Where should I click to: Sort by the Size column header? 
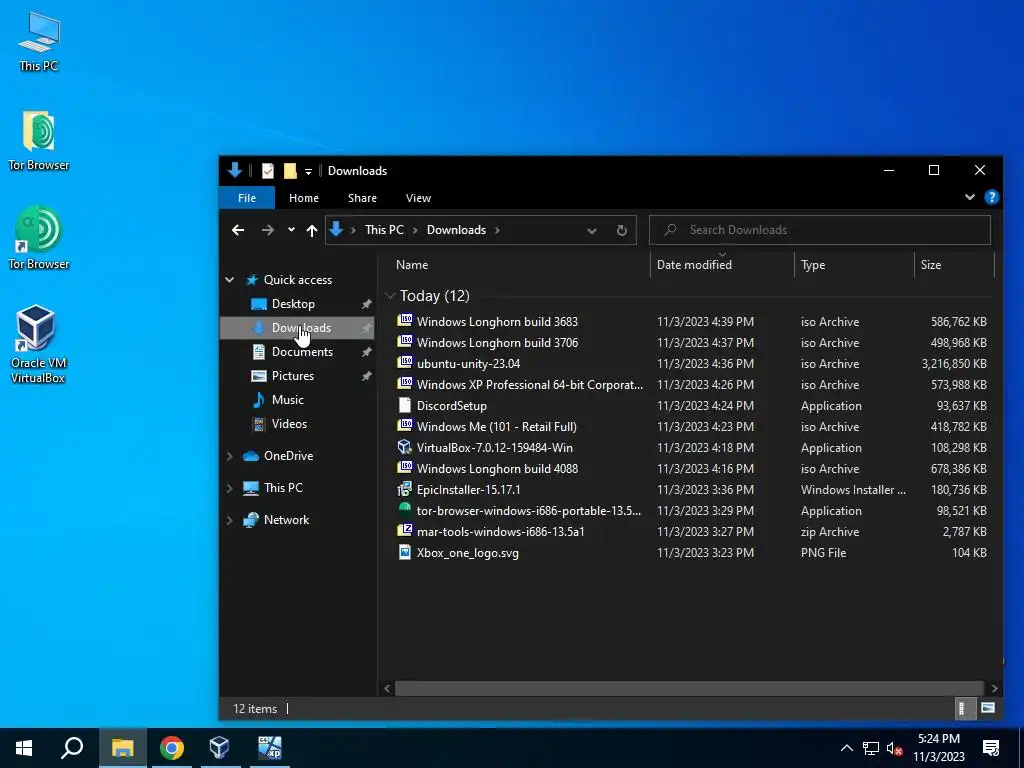931,264
